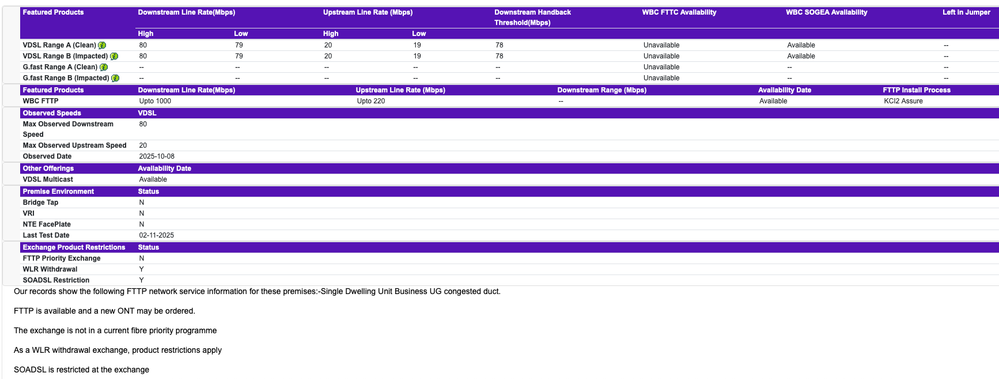Click 'SOADSL is restricted at the exchange' sentence

(x=82, y=370)
